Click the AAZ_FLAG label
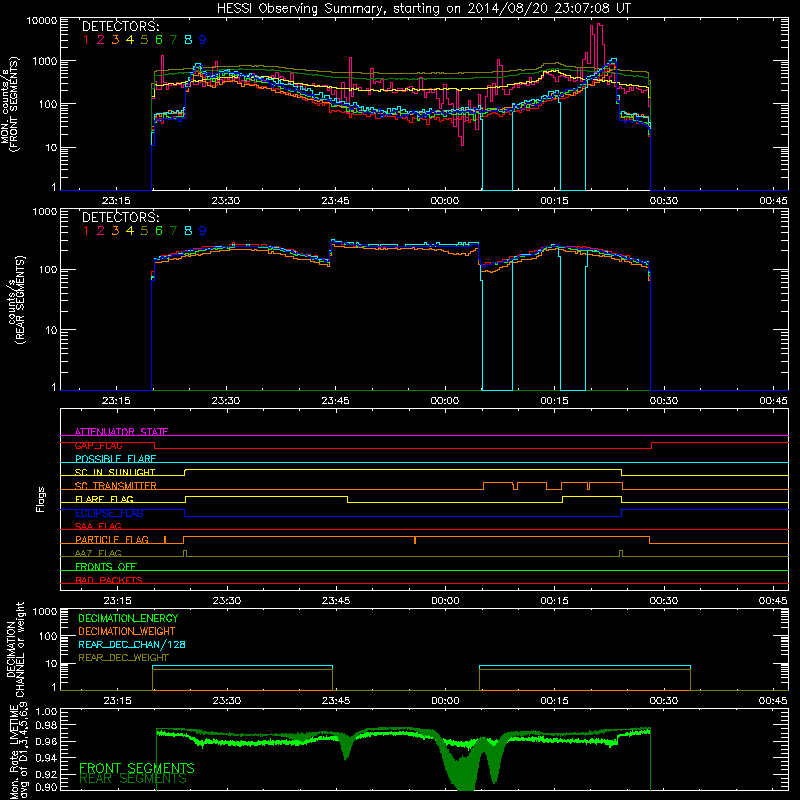800x800 pixels. (98, 553)
